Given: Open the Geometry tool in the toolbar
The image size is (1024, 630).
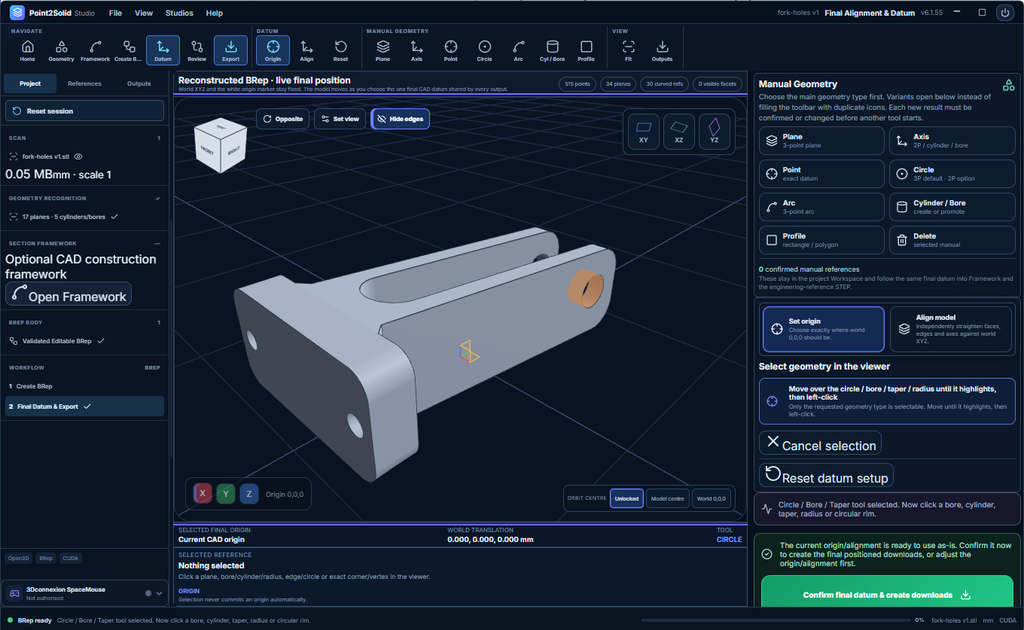Looking at the screenshot, I should 61,50.
